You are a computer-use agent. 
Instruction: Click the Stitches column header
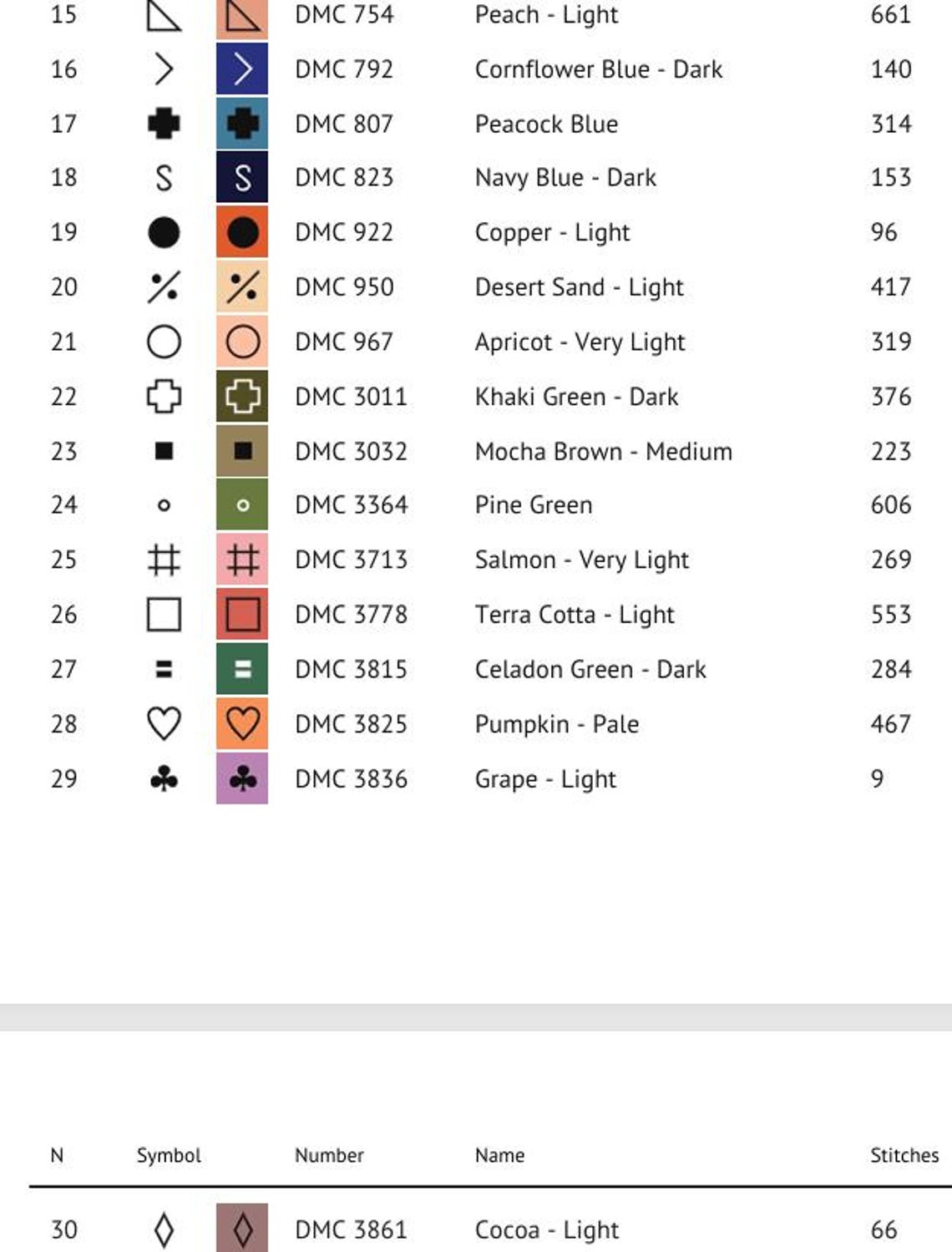904,1155
